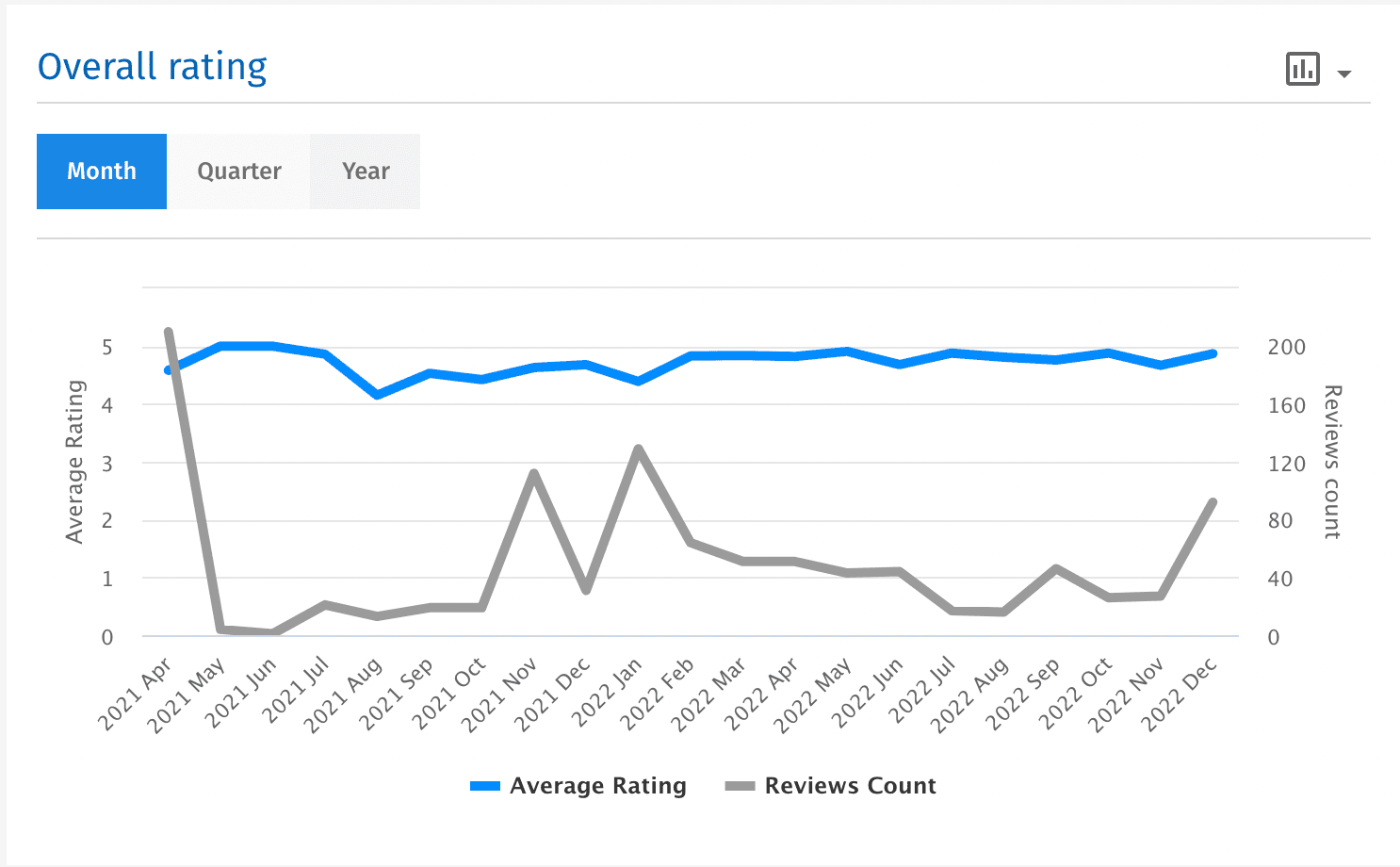
Task: Select the blue Average Rating legend marker
Action: 484,785
